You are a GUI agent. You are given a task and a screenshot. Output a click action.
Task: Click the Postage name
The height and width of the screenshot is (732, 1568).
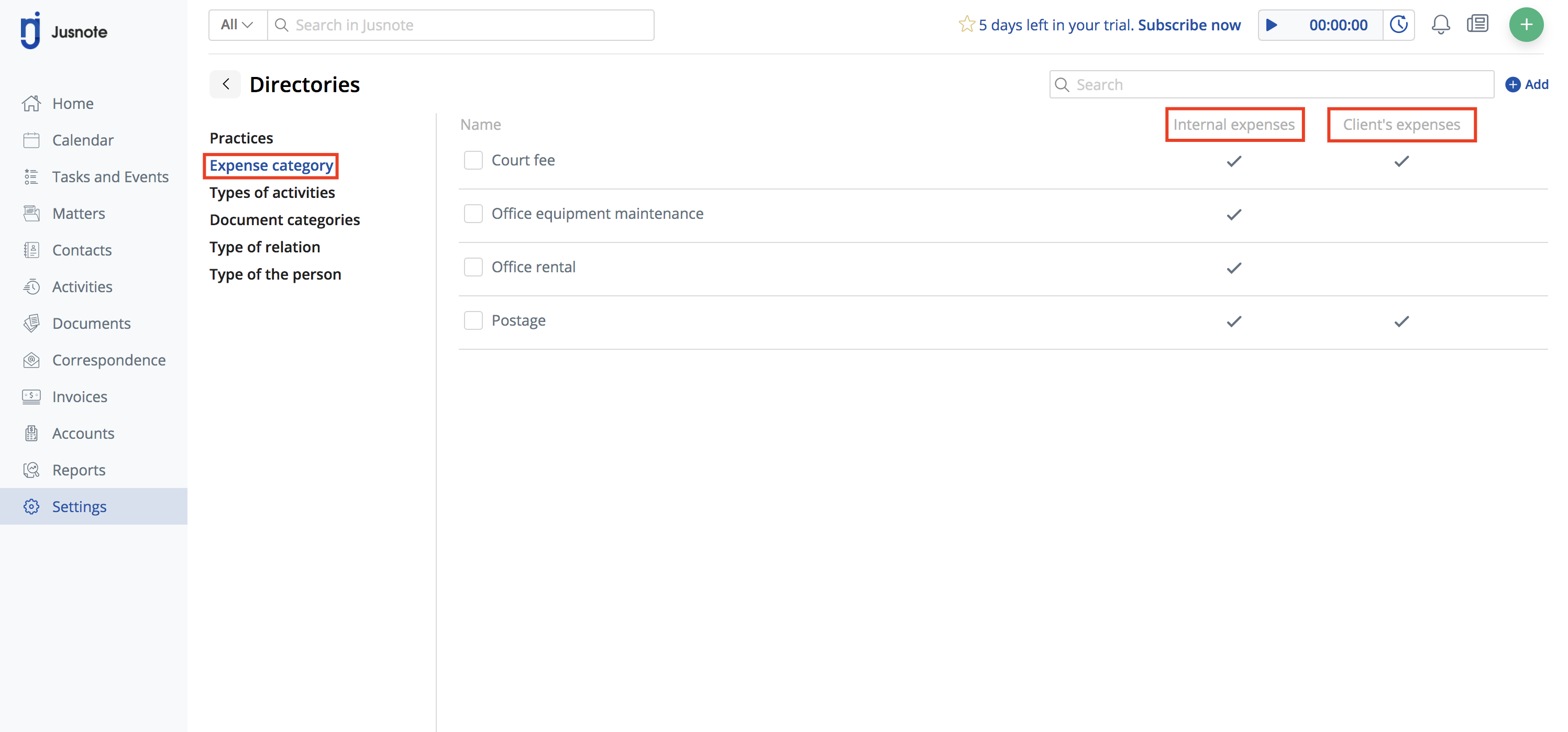[518, 320]
